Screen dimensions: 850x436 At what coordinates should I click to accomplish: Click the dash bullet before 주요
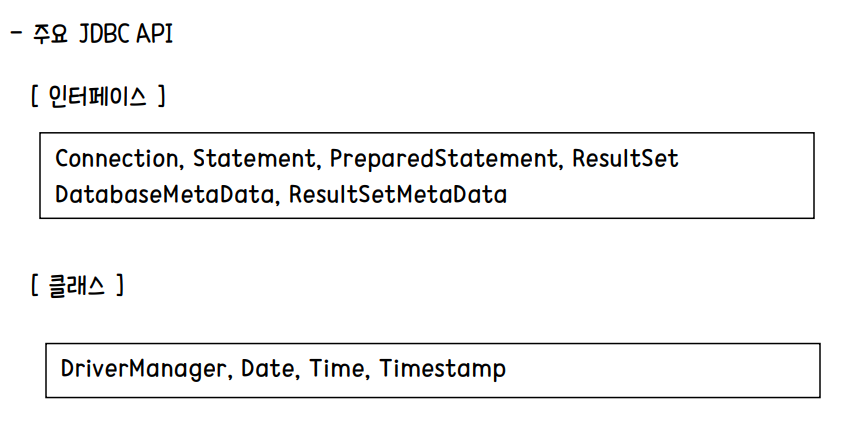[x=17, y=34]
